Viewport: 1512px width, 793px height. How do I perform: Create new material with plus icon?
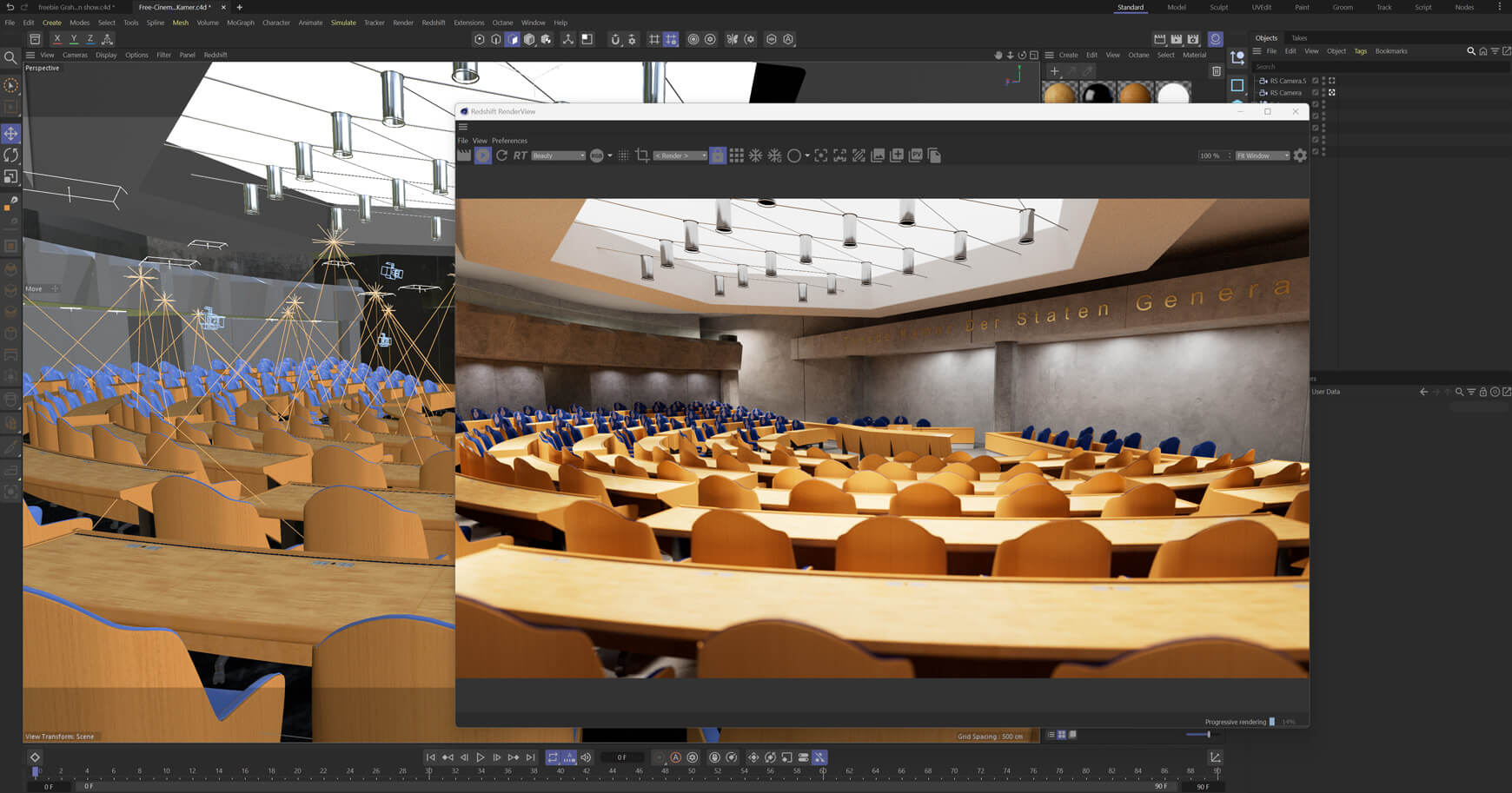point(1054,71)
